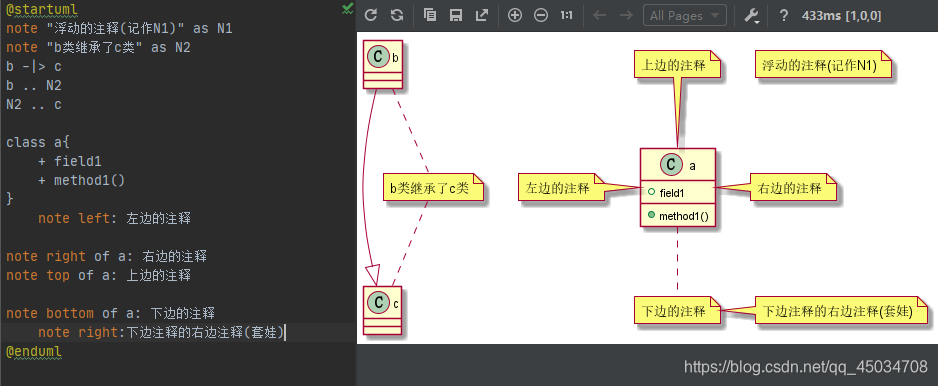Screen dimensions: 938x386
Task: Click the 'note bottom of a' code line
Action: tap(111, 313)
